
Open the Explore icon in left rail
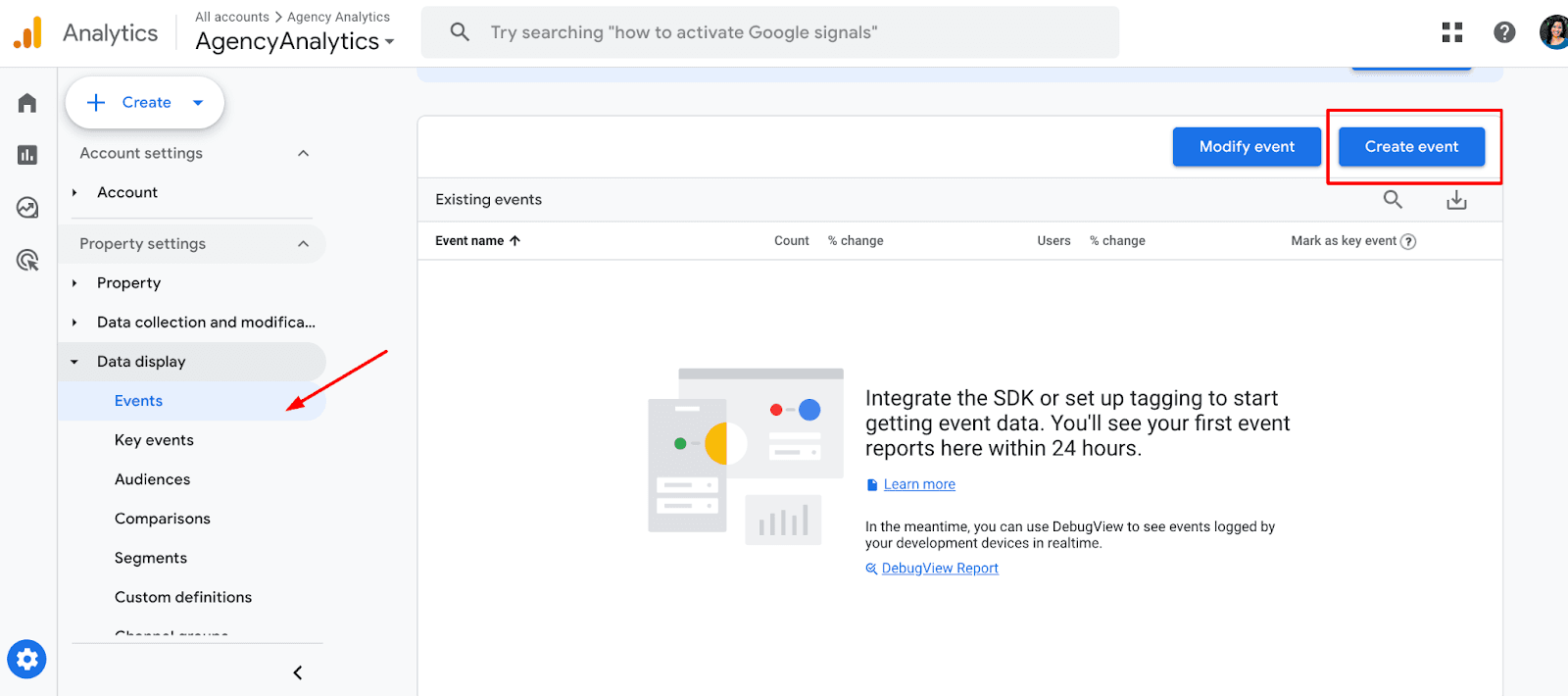click(x=27, y=208)
